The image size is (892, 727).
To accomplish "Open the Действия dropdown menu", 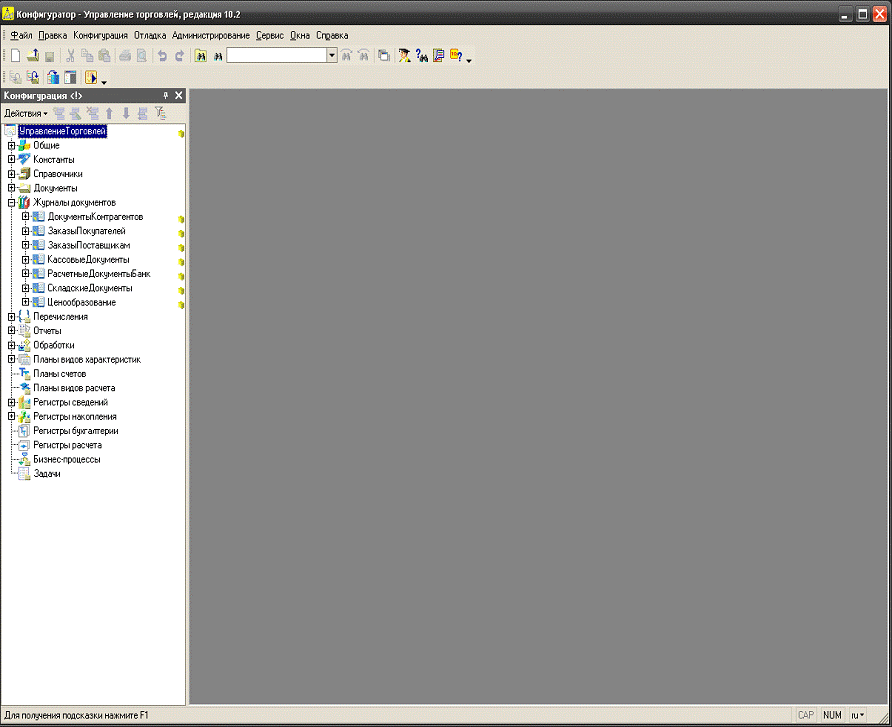I will coord(26,113).
